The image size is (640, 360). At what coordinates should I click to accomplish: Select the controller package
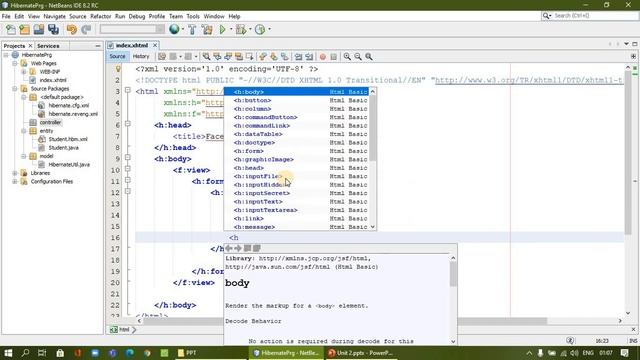coord(50,122)
